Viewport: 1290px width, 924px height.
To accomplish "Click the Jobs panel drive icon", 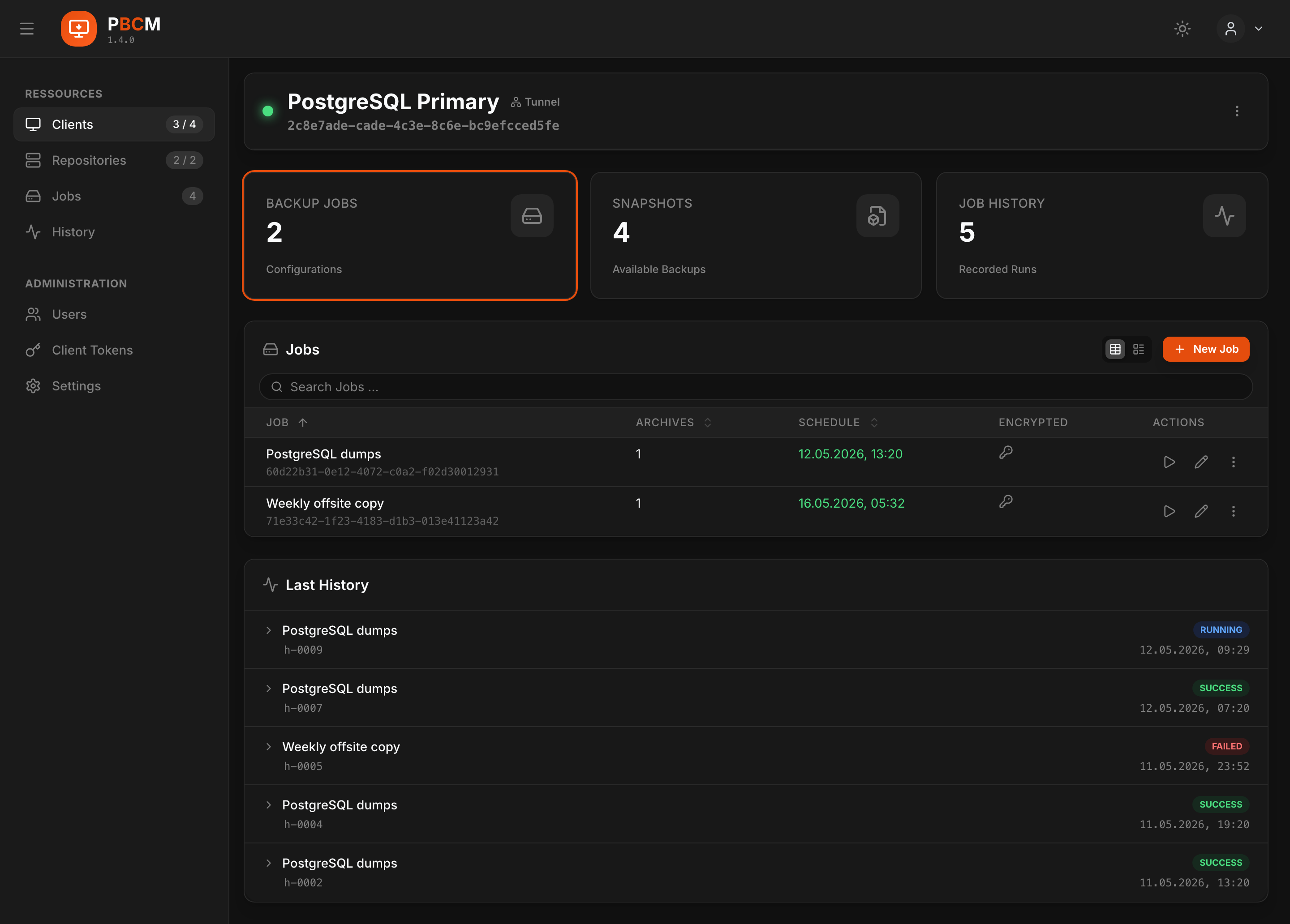I will click(270, 349).
